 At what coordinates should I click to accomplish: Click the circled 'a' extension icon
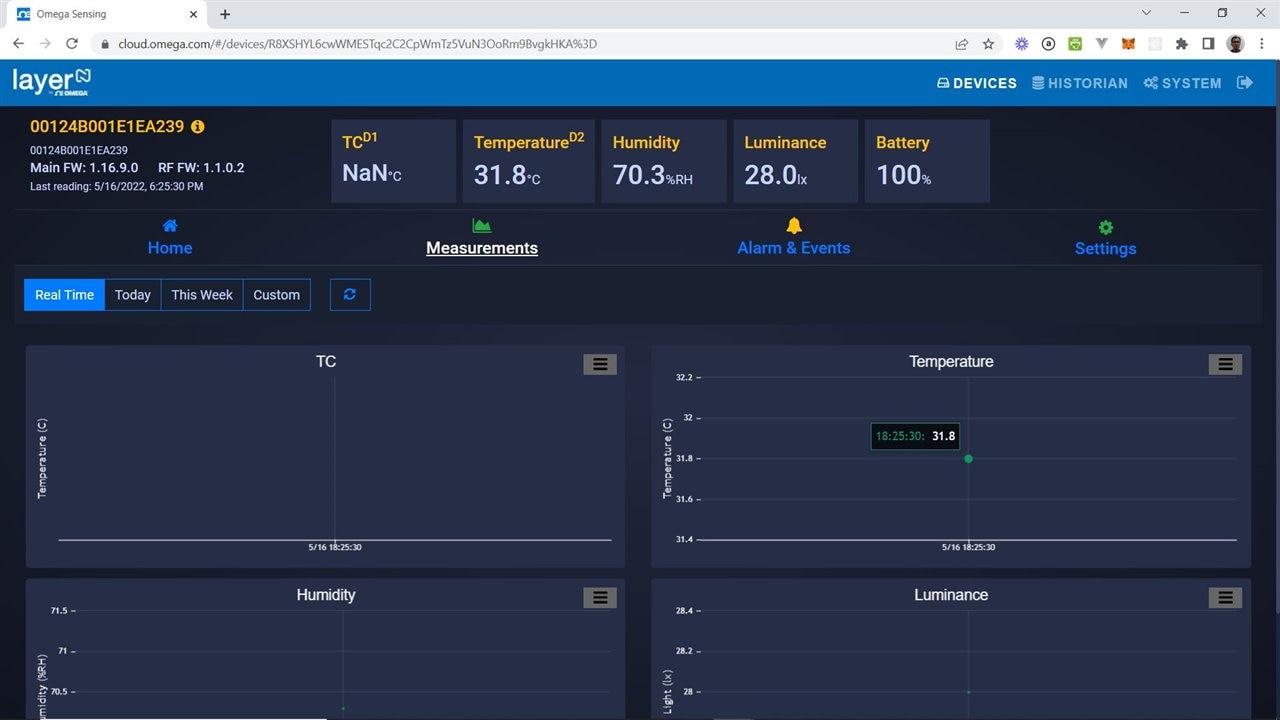coord(1048,44)
